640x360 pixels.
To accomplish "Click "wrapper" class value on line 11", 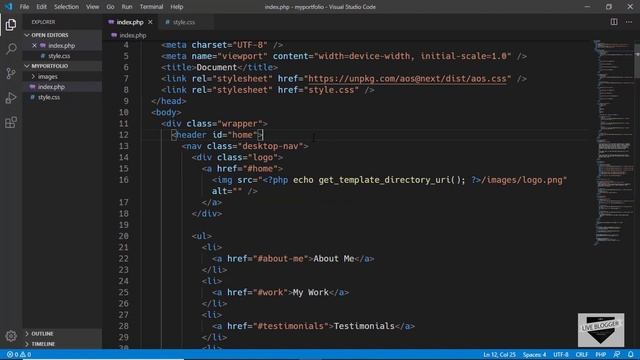I will 240,123.
